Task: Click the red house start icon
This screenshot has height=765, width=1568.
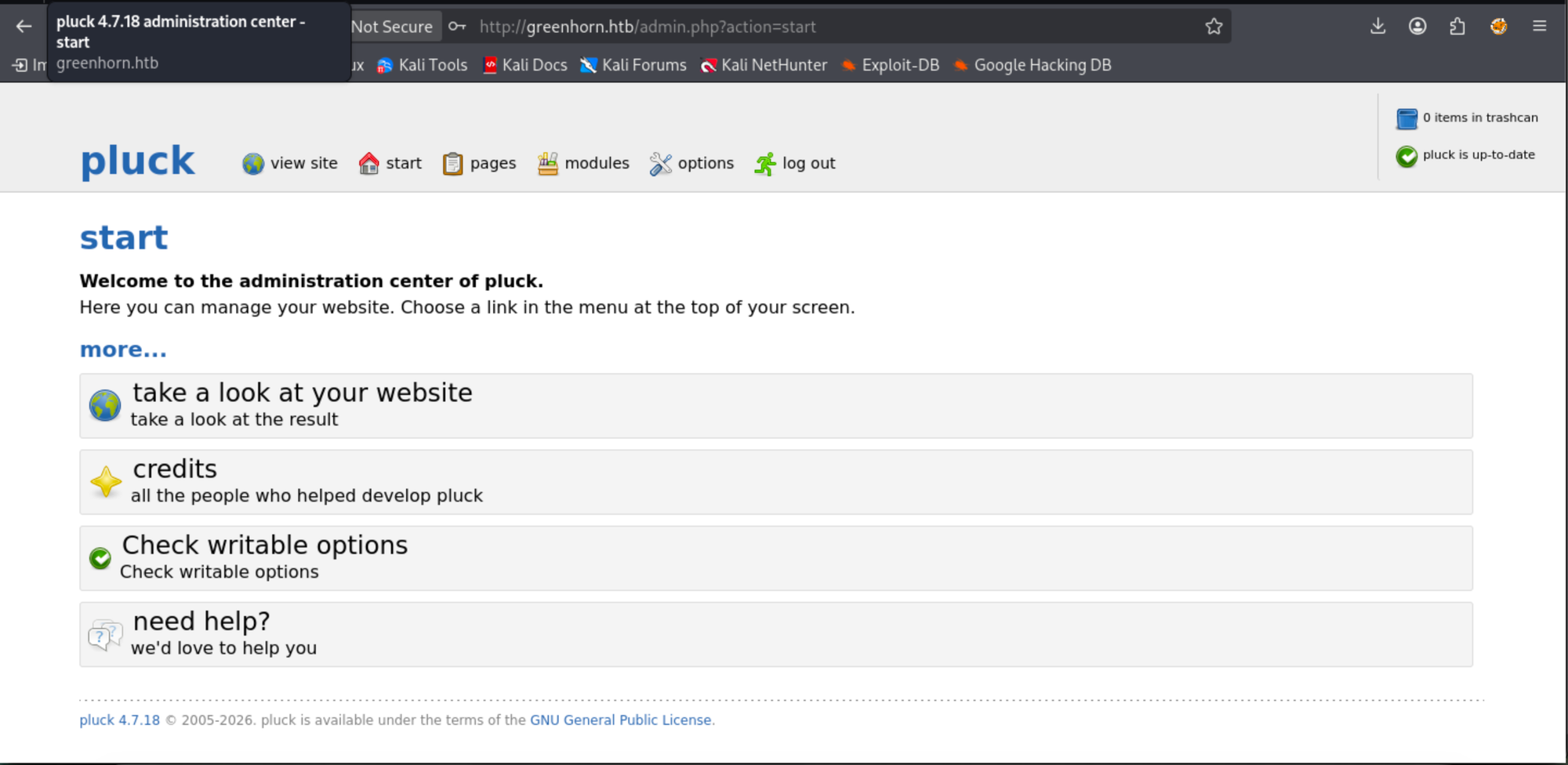Action: [368, 164]
